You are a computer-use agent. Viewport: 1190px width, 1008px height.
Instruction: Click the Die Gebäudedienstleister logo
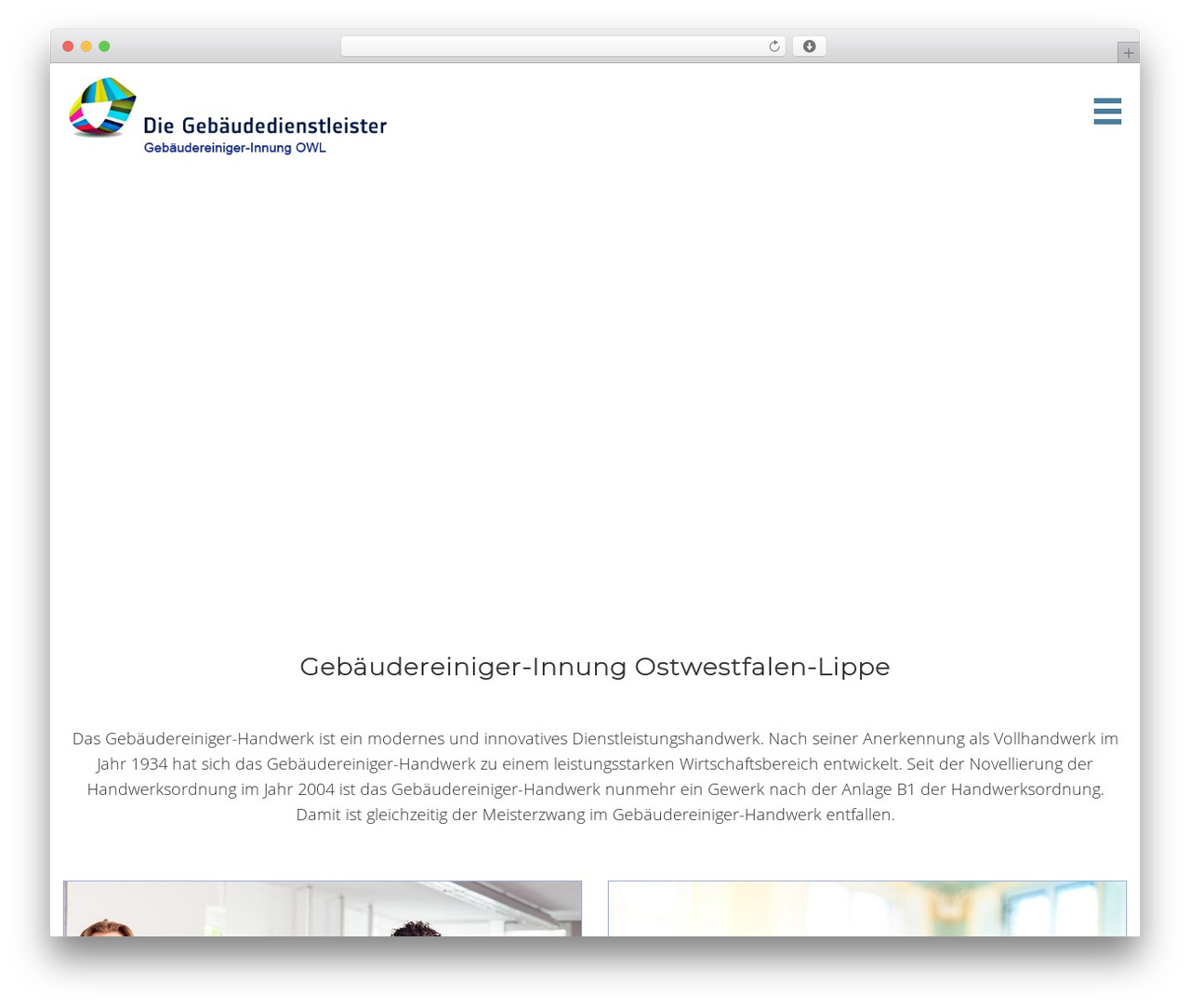[x=227, y=115]
